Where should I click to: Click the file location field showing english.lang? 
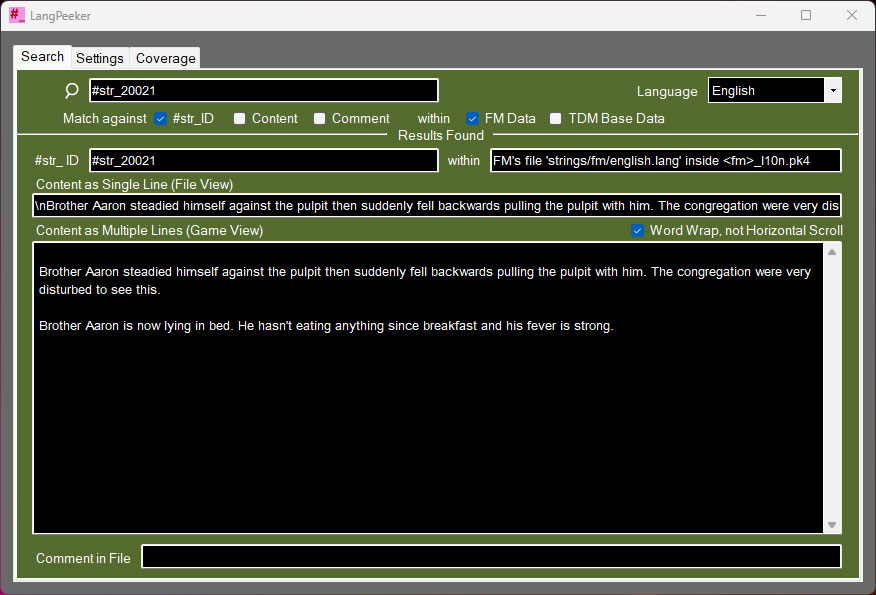point(665,160)
